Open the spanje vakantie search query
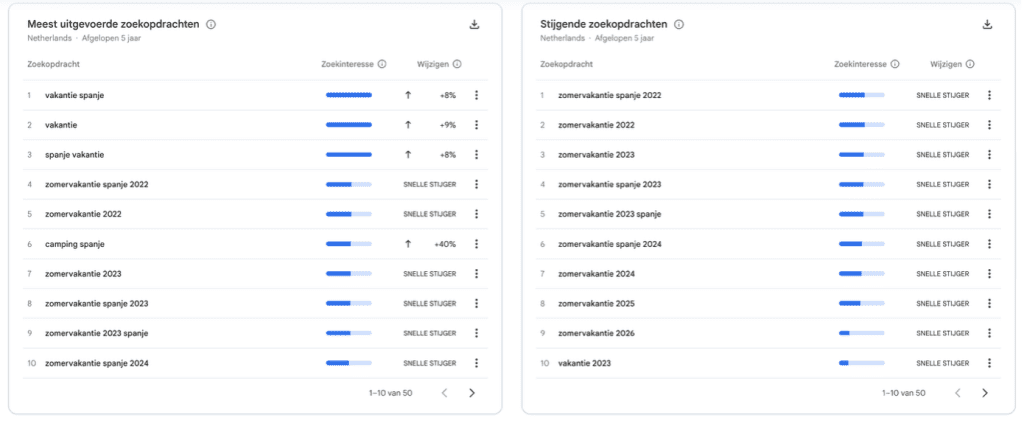 click(74, 155)
